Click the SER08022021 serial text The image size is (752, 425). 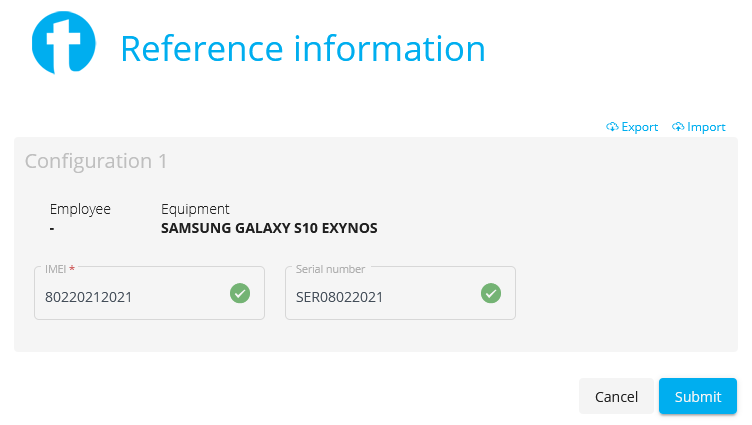coord(339,297)
